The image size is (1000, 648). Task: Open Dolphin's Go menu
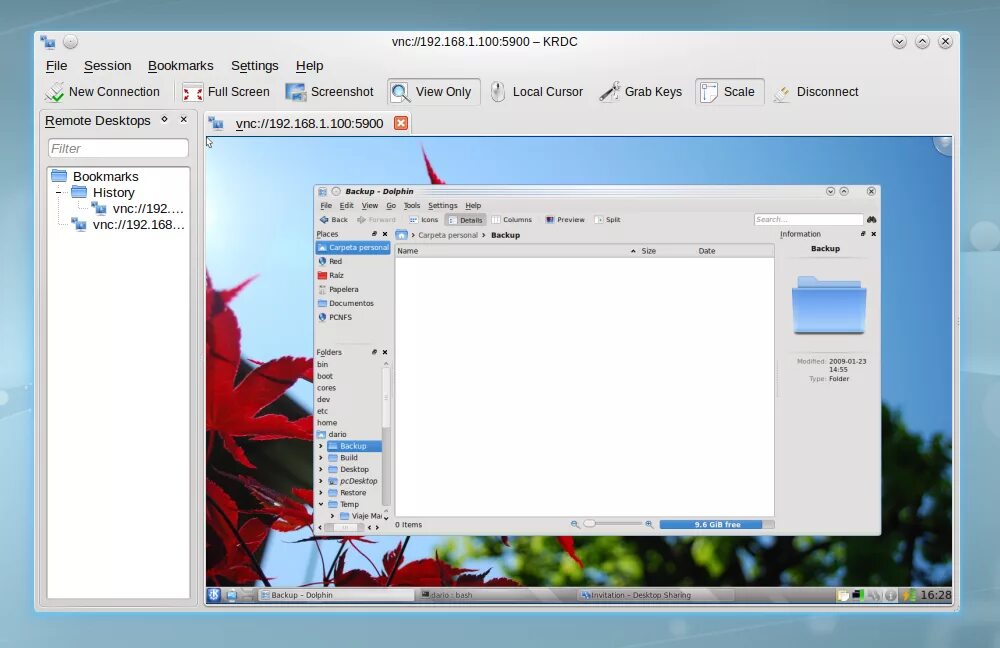391,205
